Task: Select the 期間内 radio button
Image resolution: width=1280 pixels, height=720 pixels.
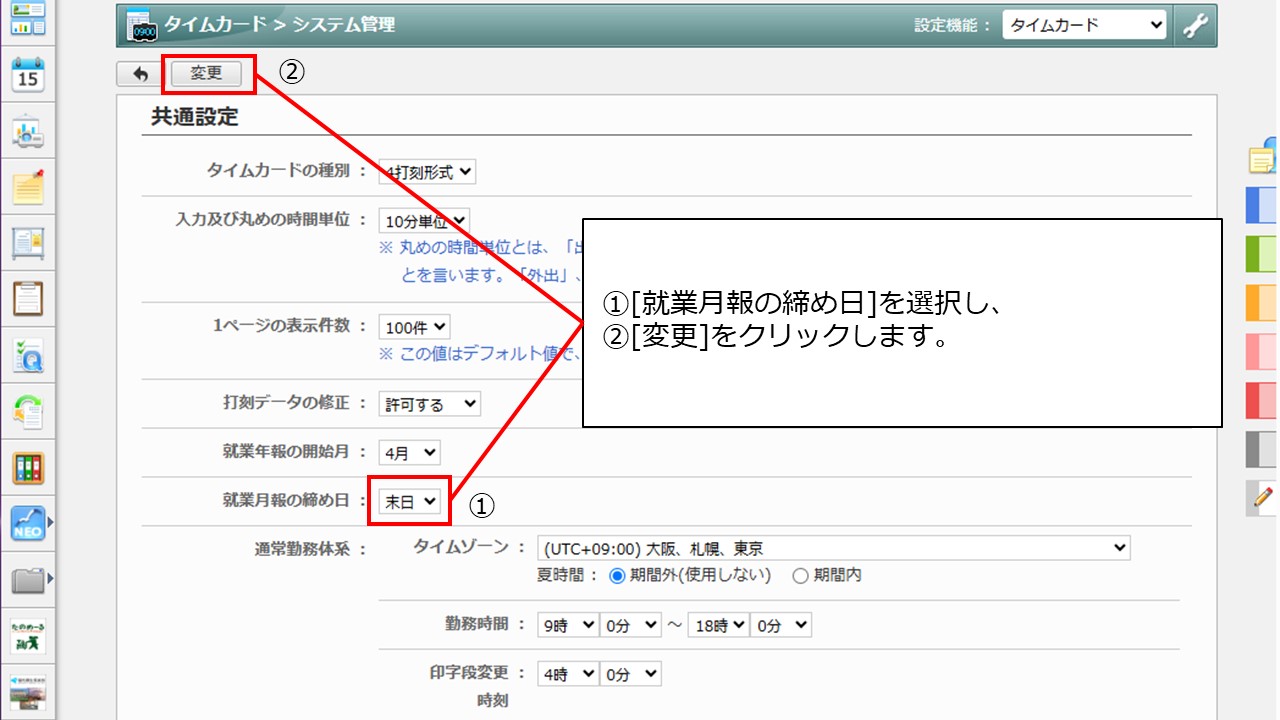Action: [800, 575]
